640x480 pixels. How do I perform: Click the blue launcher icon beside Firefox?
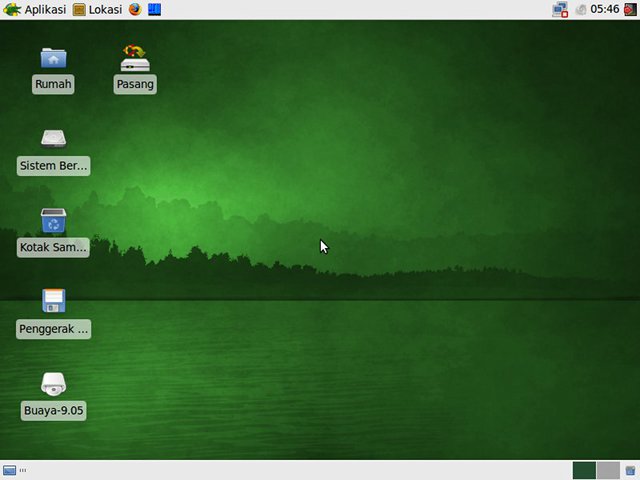click(154, 9)
